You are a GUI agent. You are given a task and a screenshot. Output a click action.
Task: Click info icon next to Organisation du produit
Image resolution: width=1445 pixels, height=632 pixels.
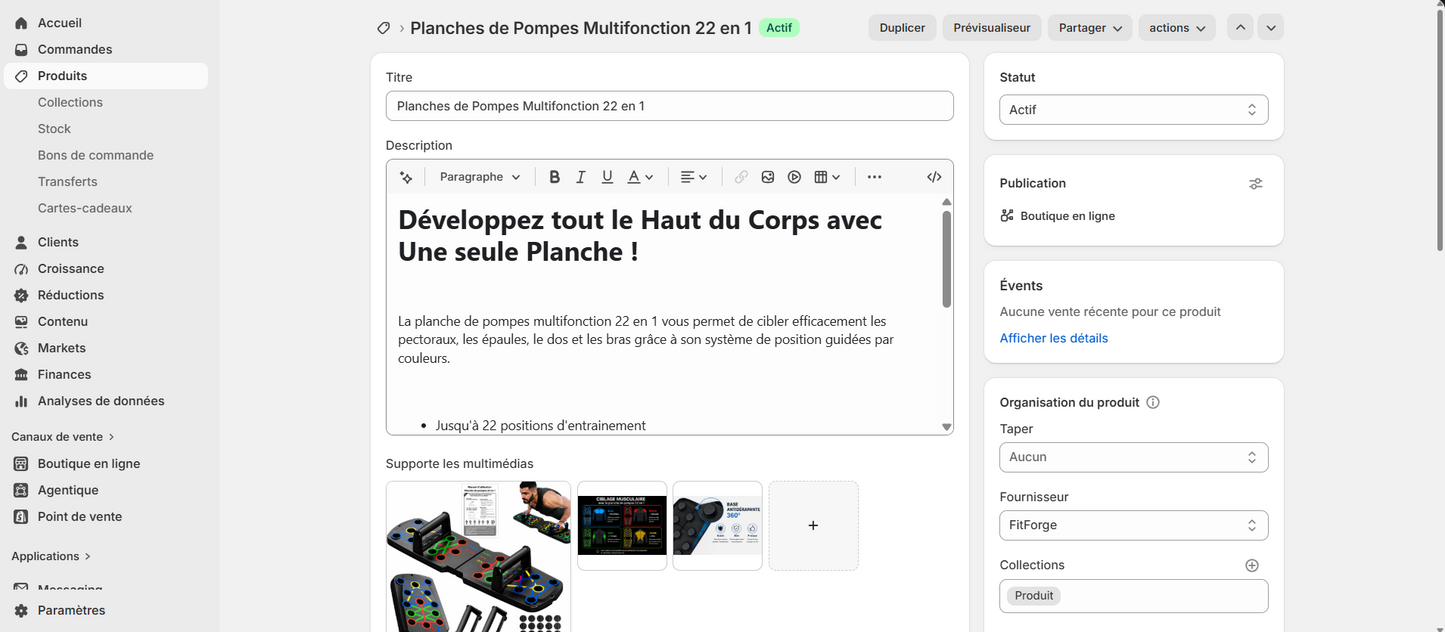click(x=1153, y=403)
